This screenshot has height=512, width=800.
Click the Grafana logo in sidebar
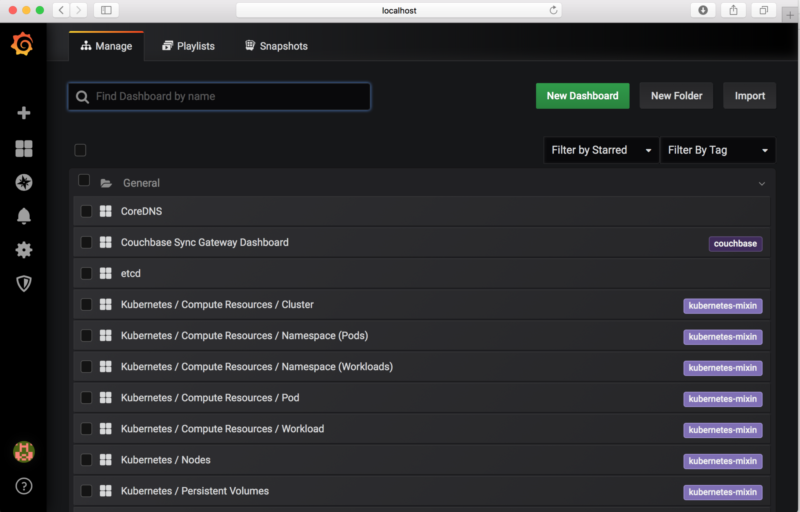coord(22,45)
